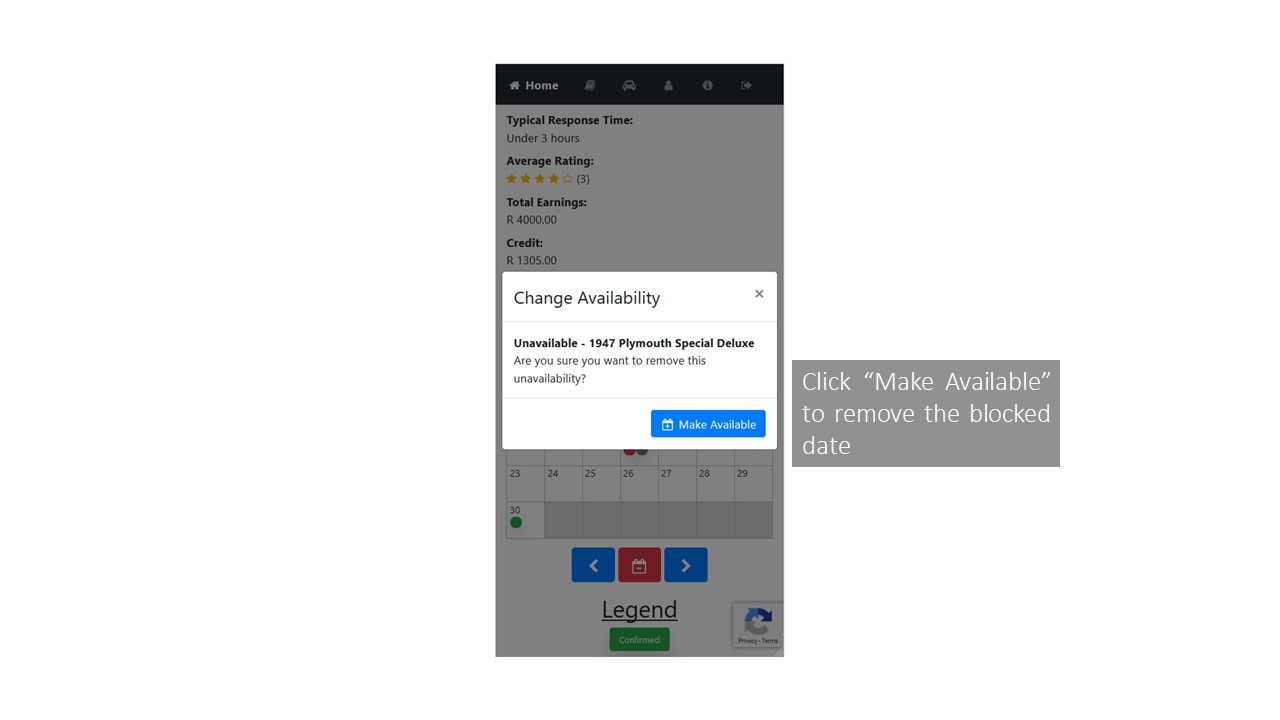Click the fourth rating star
1280x720 pixels.
click(x=554, y=179)
